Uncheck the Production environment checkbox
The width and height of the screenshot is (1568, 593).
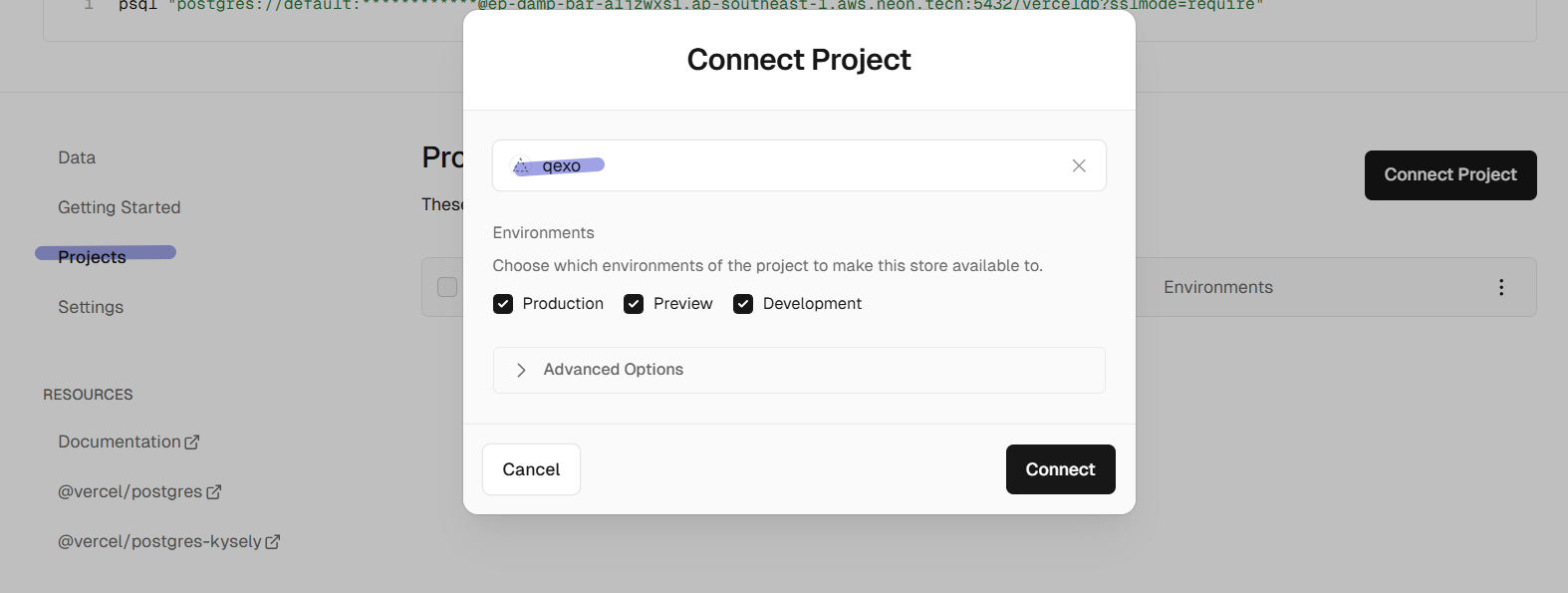(503, 304)
